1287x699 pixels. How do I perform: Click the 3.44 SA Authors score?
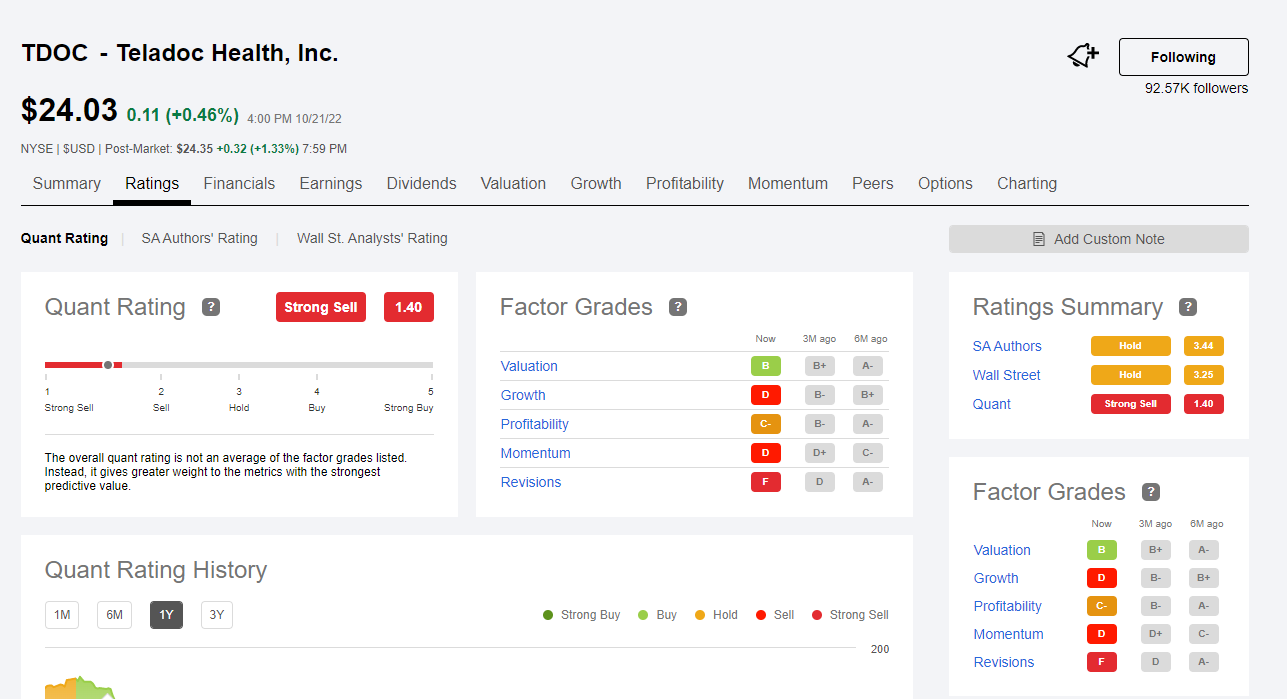pyautogui.click(x=1204, y=346)
